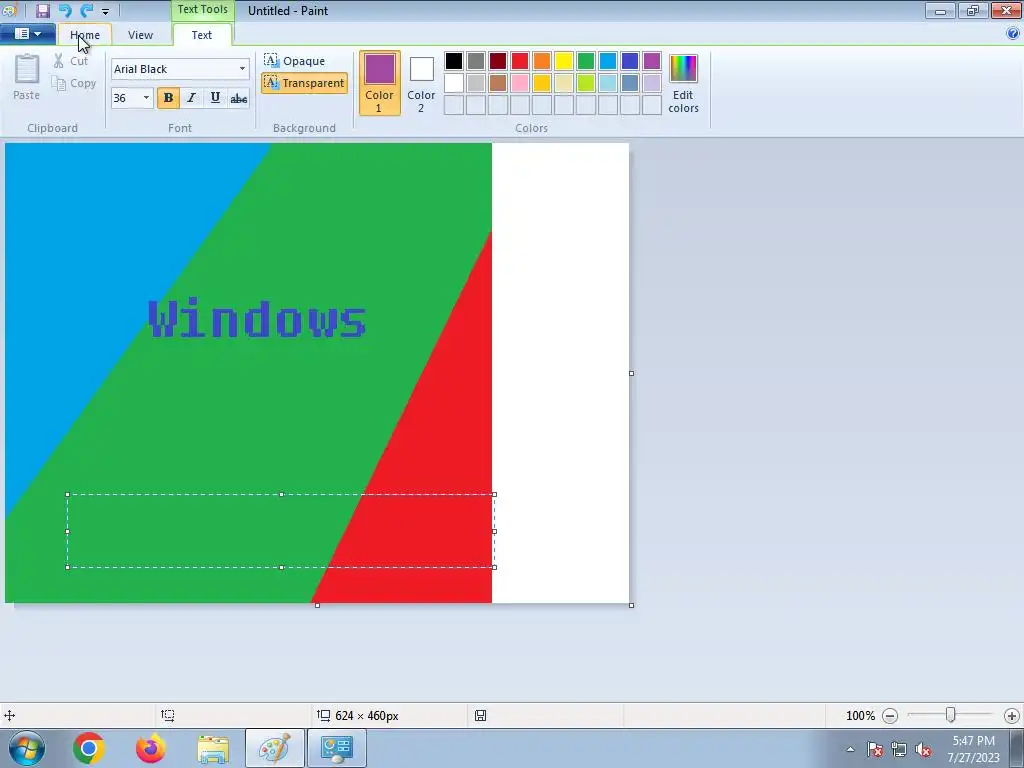Click the selection size icon in status bar
The height and width of the screenshot is (768, 1024).
(x=168, y=715)
